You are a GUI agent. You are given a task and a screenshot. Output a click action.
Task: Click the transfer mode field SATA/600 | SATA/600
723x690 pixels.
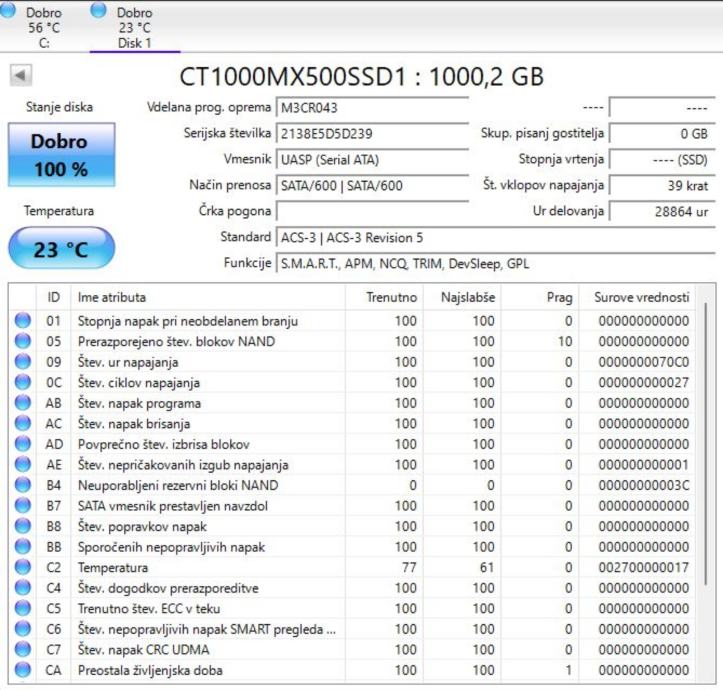pos(372,185)
